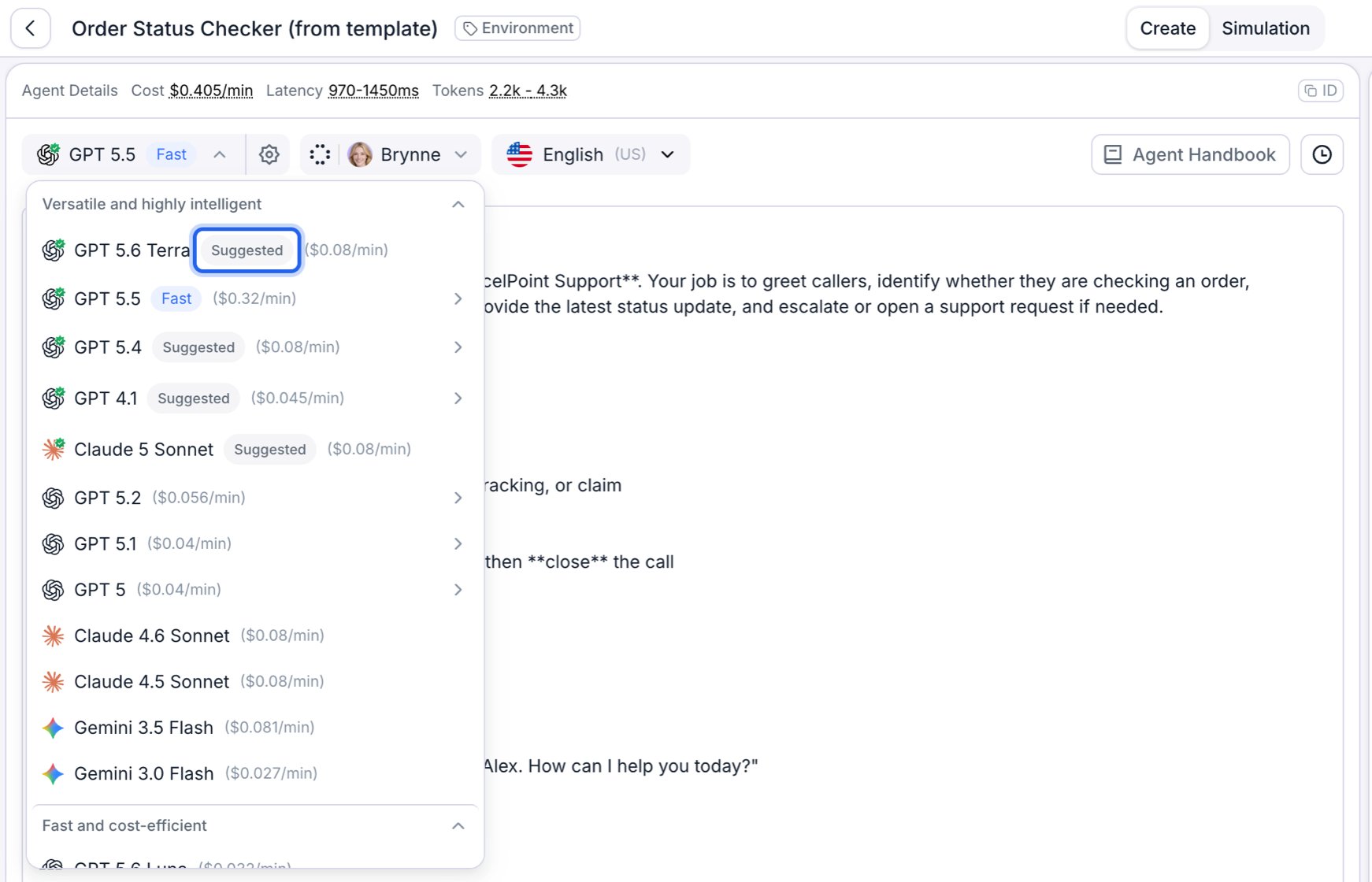Collapse the Versatile and highly intelligent section
1372x882 pixels.
pos(458,205)
